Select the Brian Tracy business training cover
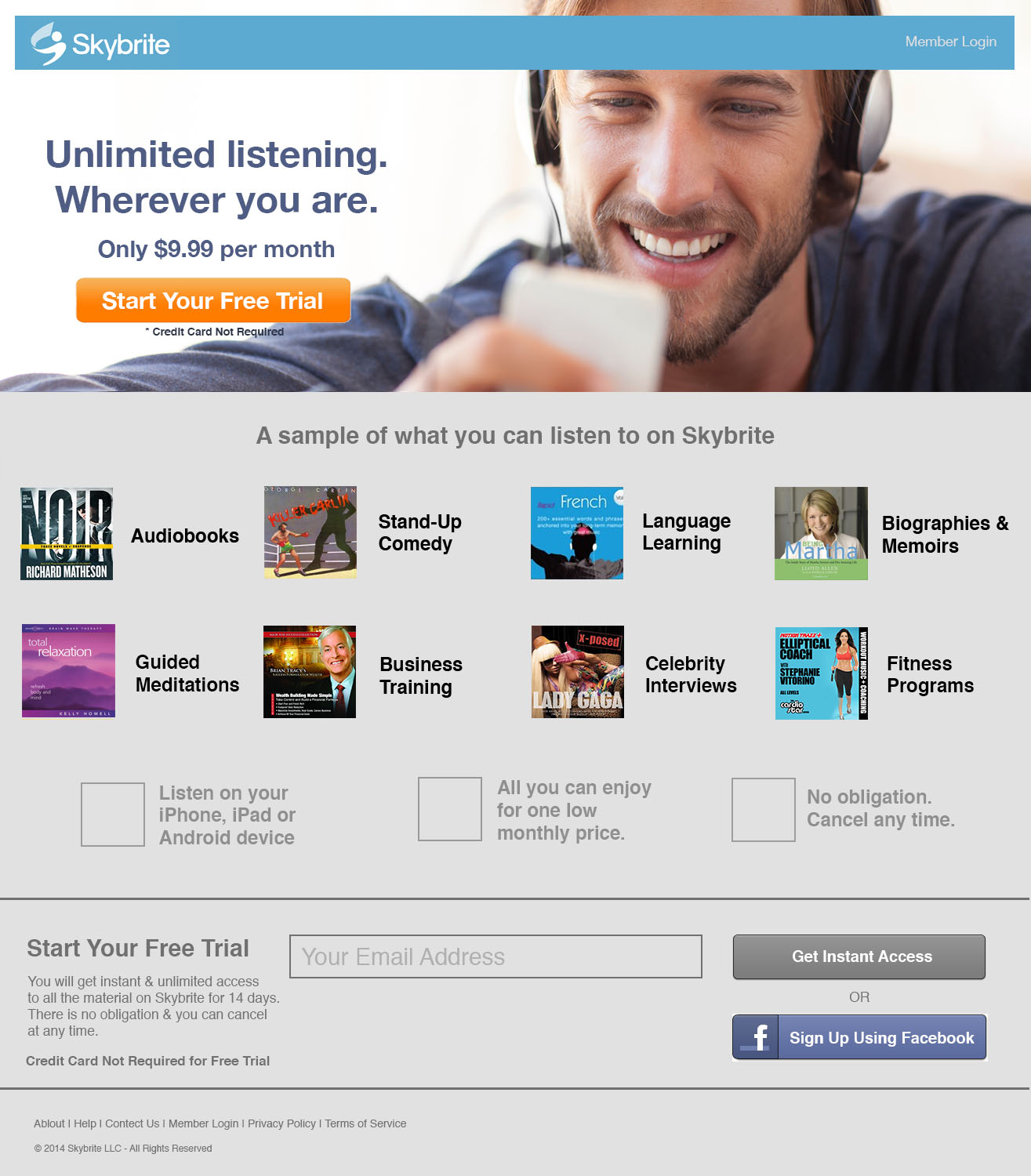 tap(310, 672)
